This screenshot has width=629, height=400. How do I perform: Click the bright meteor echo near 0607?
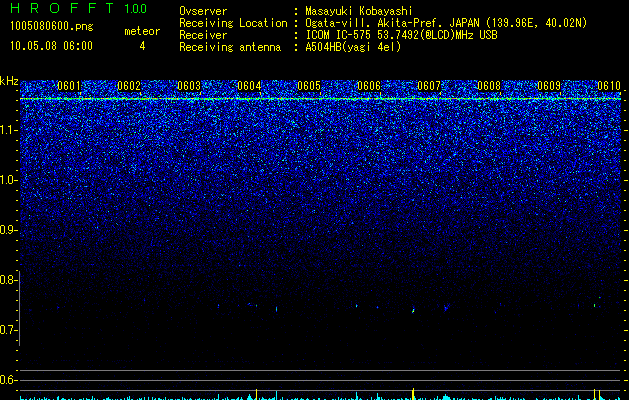coord(413,310)
